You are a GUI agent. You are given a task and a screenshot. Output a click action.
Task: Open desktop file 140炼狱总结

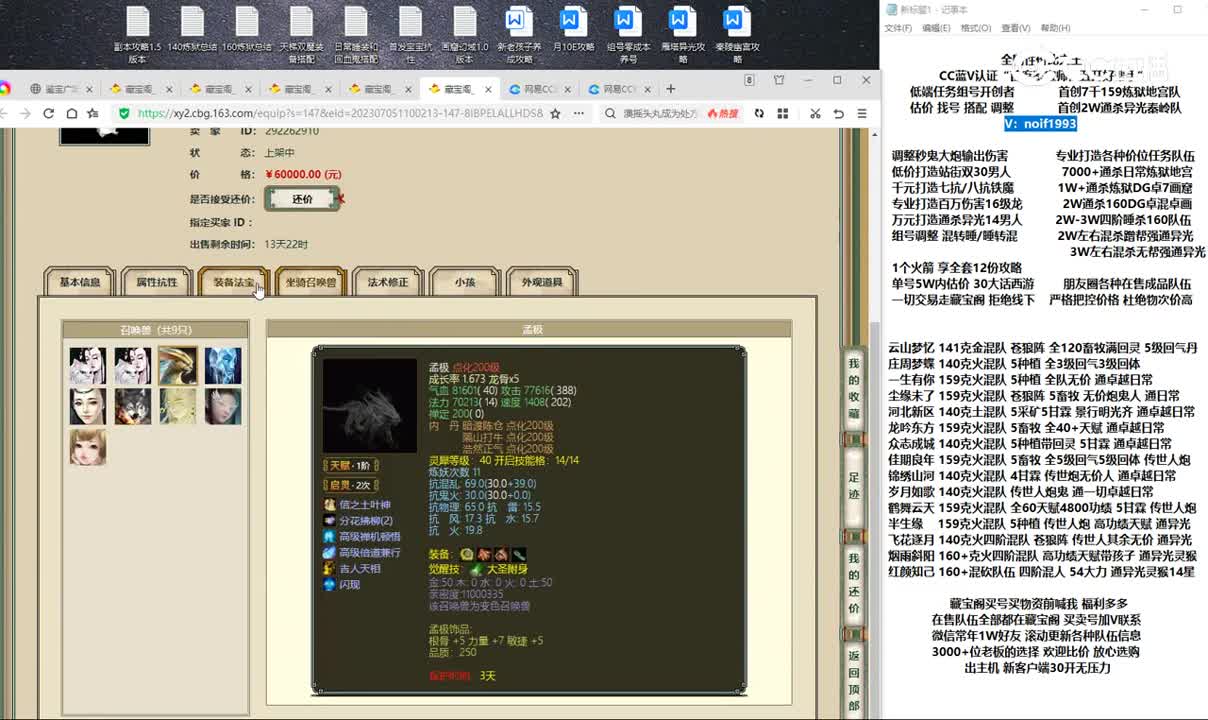coord(192,29)
